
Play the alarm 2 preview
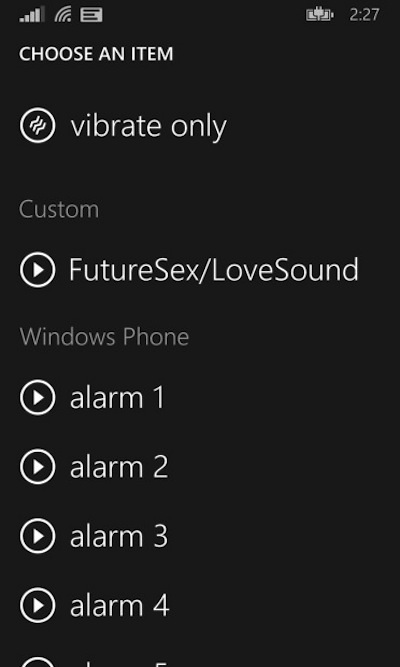pos(37,467)
